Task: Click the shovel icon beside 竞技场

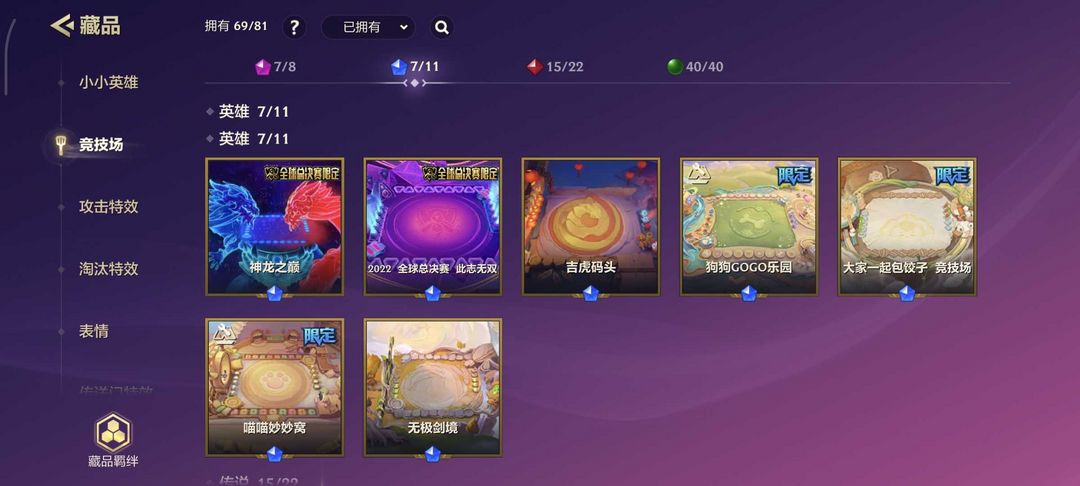Action: coord(61,145)
